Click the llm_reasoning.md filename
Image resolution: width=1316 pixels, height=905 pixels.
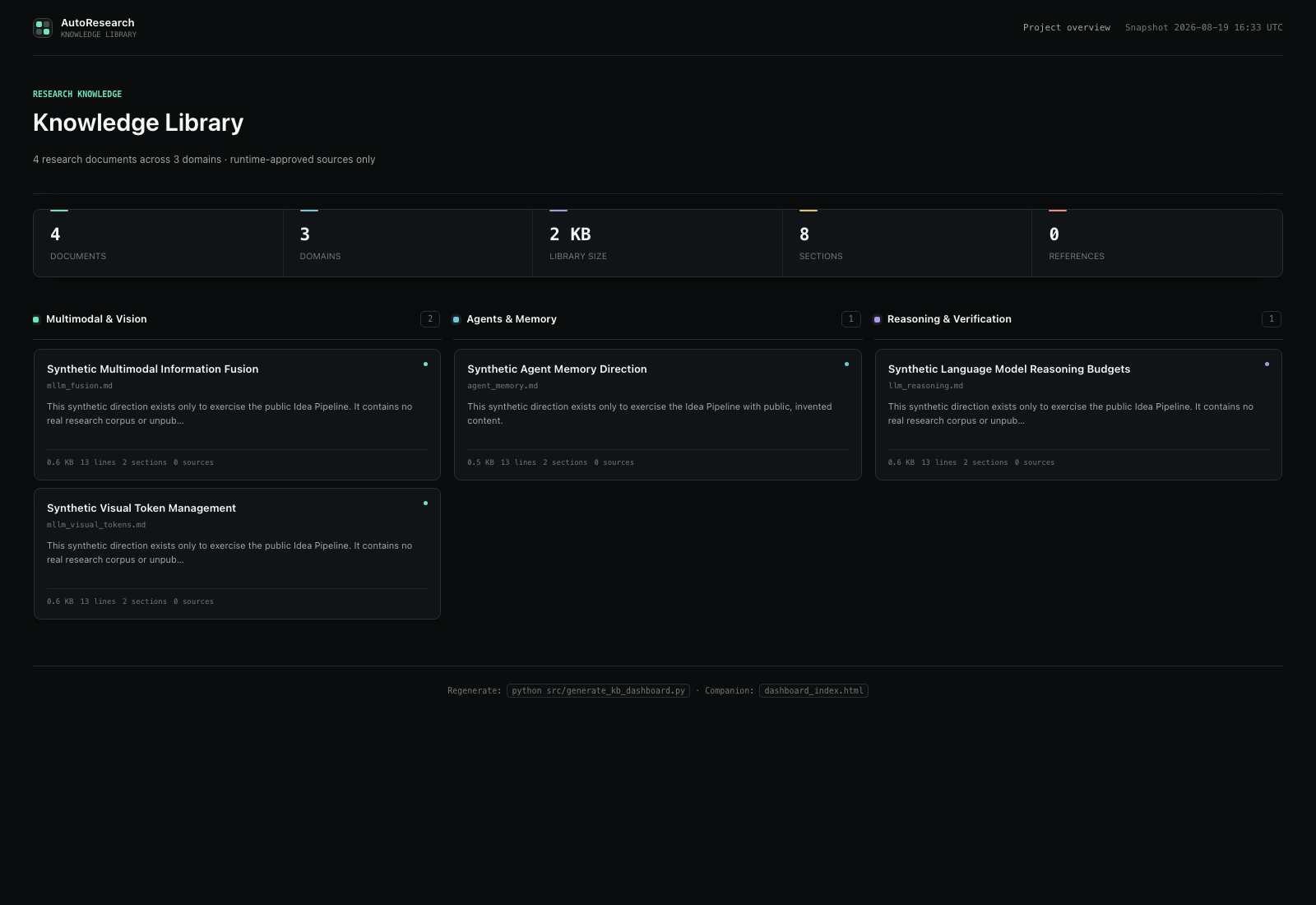click(x=925, y=386)
